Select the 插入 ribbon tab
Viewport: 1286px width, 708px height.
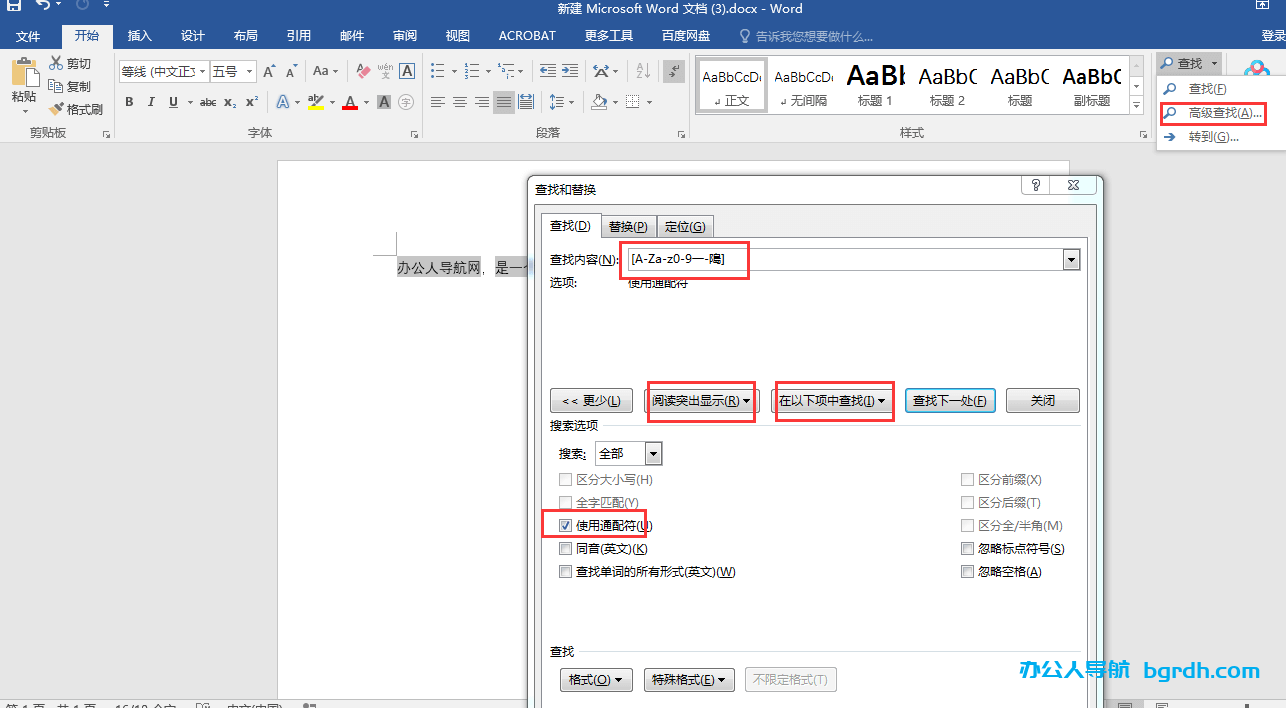coord(139,35)
